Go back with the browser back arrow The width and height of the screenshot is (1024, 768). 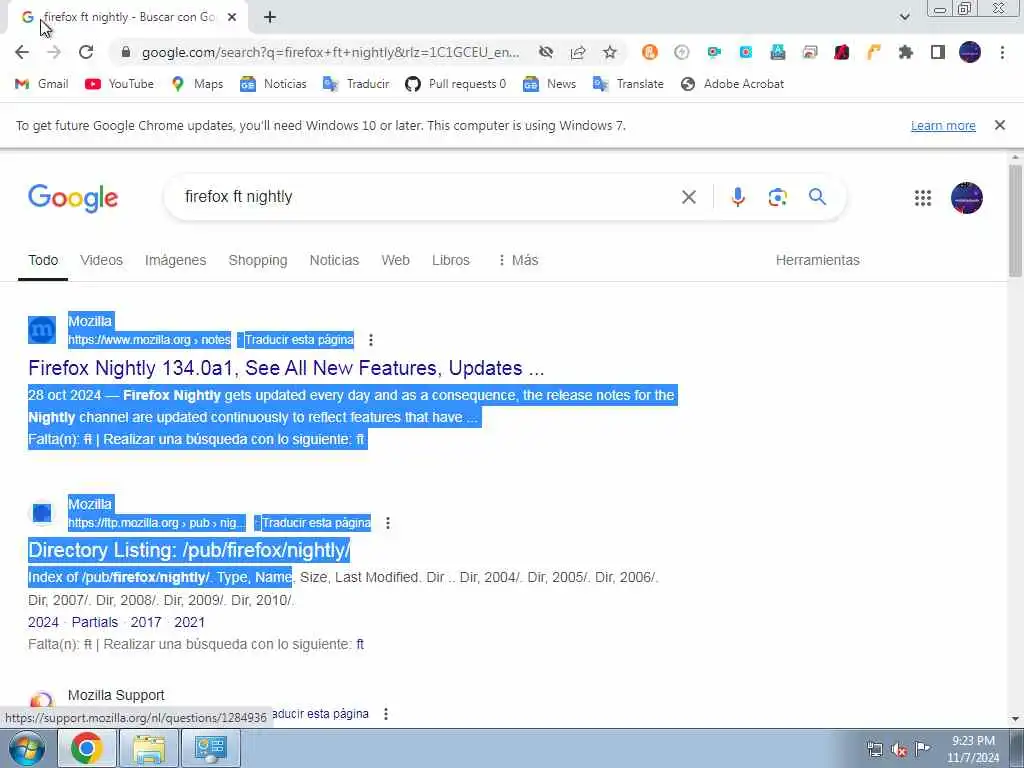22,52
